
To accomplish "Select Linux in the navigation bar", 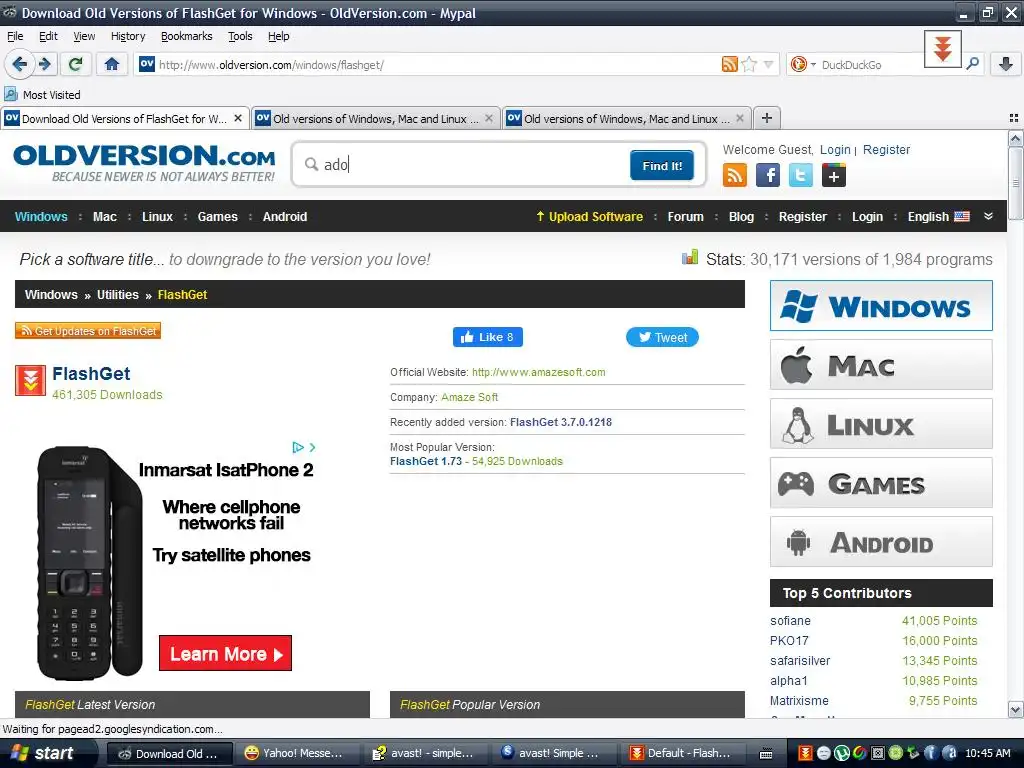I will [157, 217].
